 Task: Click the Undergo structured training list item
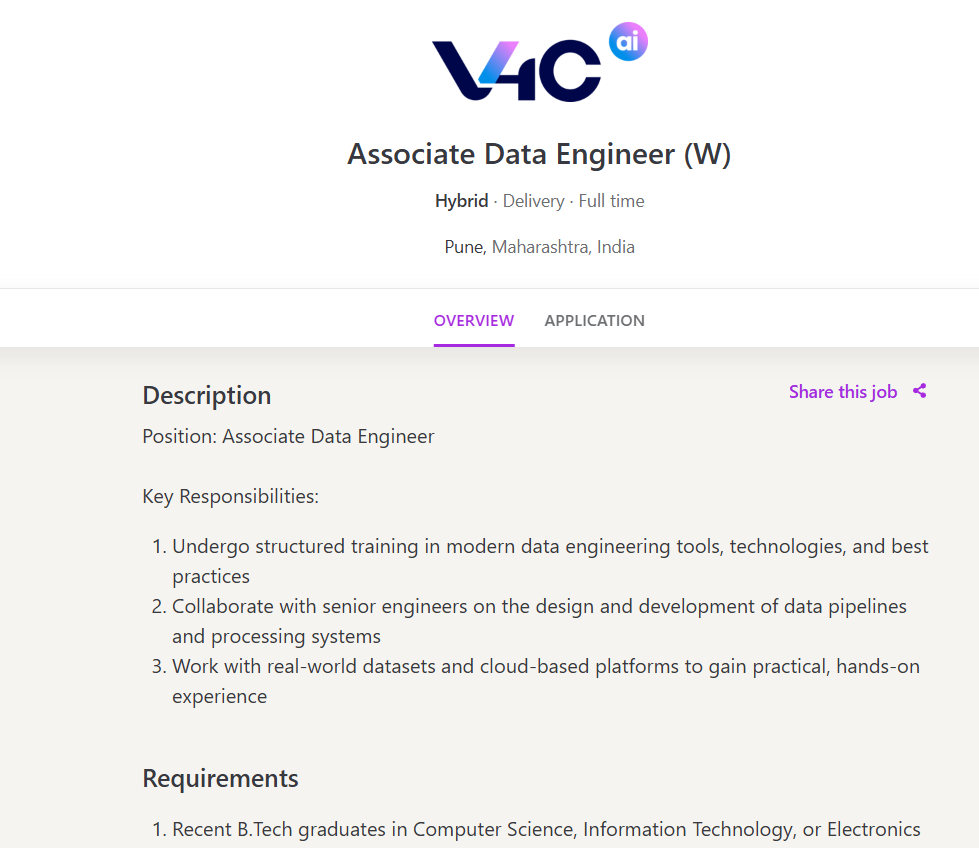coord(550,547)
